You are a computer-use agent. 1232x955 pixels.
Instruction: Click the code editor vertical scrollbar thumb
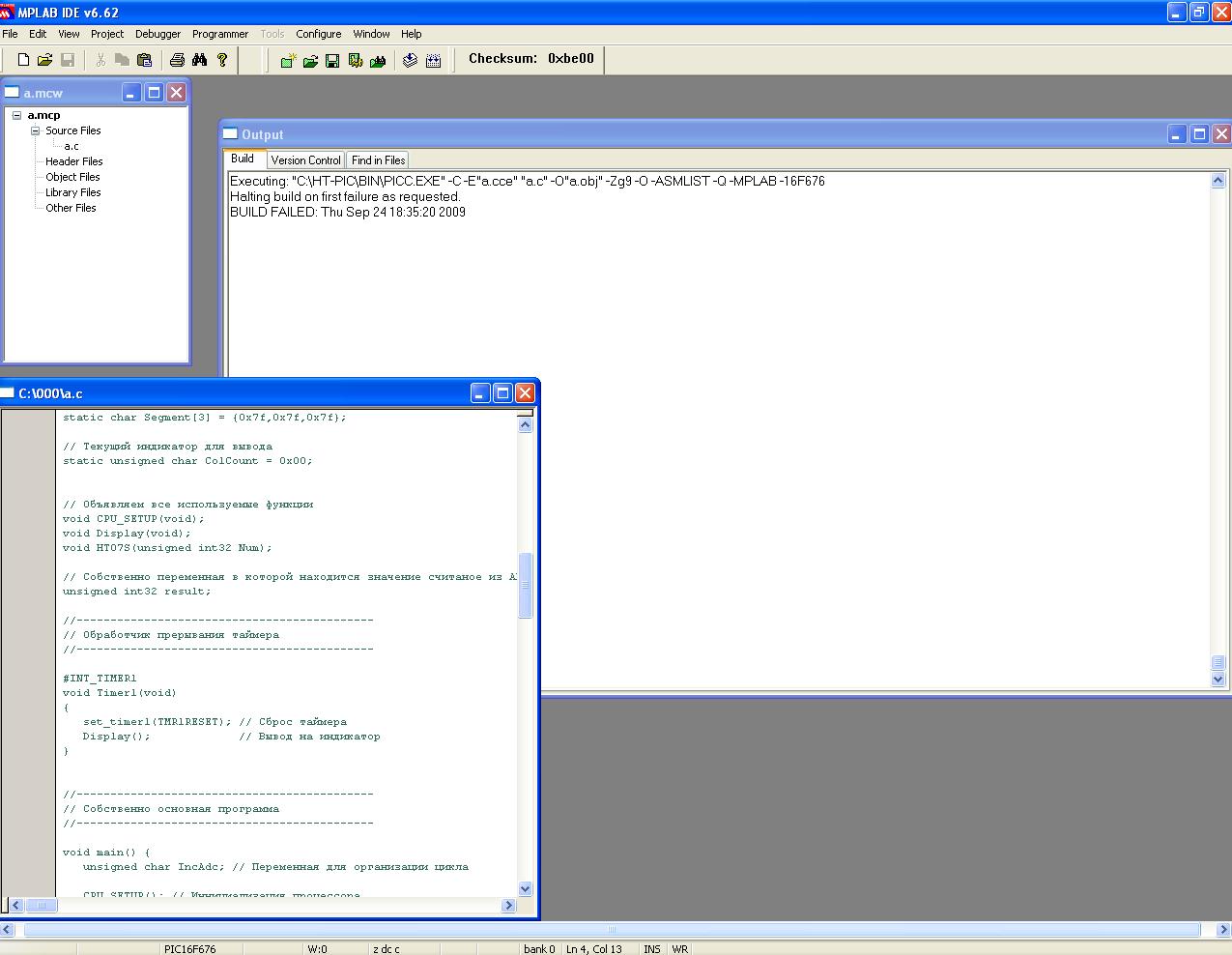(x=525, y=585)
